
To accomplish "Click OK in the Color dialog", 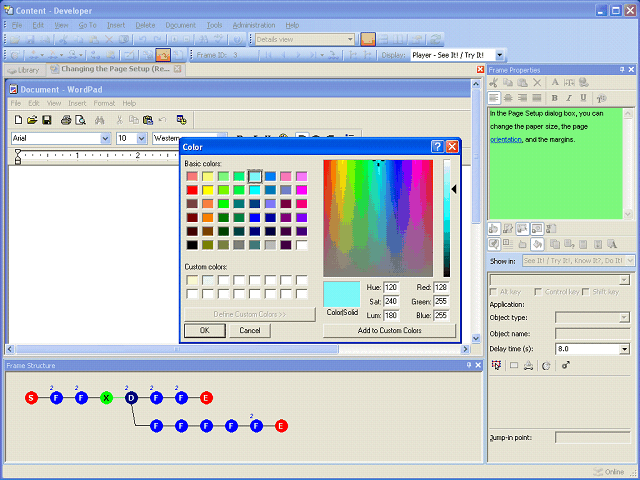I will click(x=204, y=330).
